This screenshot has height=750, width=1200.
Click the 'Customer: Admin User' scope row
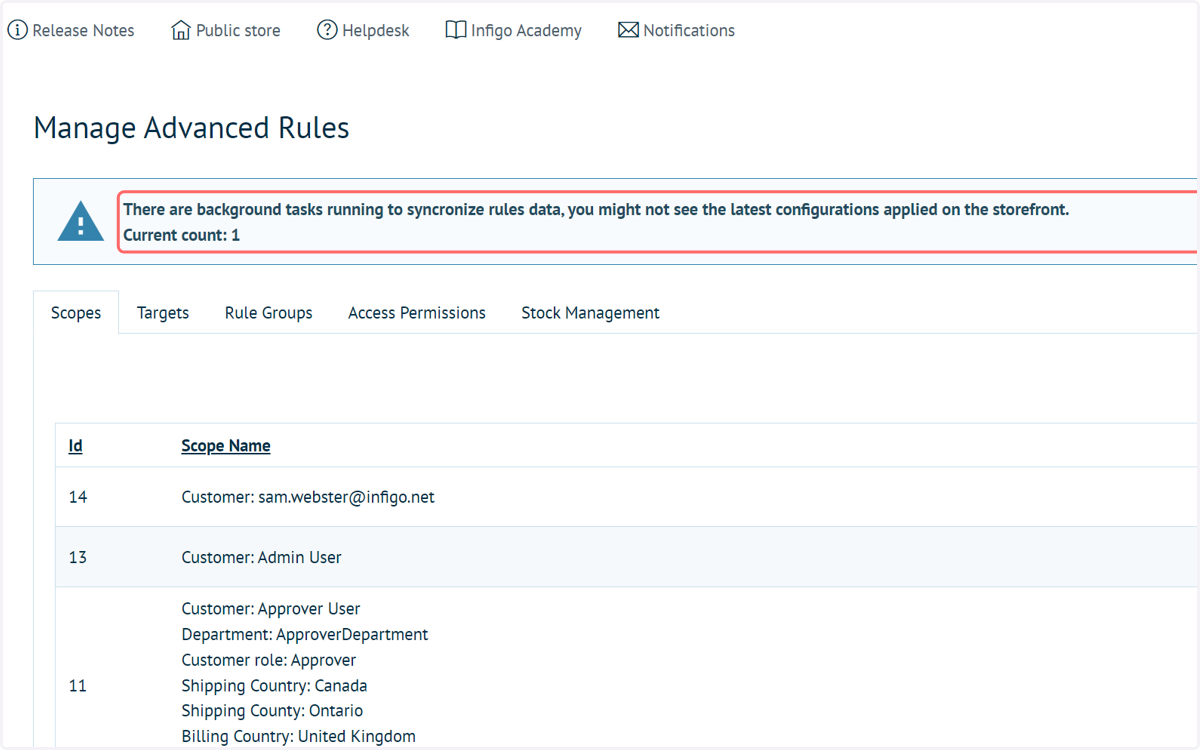click(261, 558)
